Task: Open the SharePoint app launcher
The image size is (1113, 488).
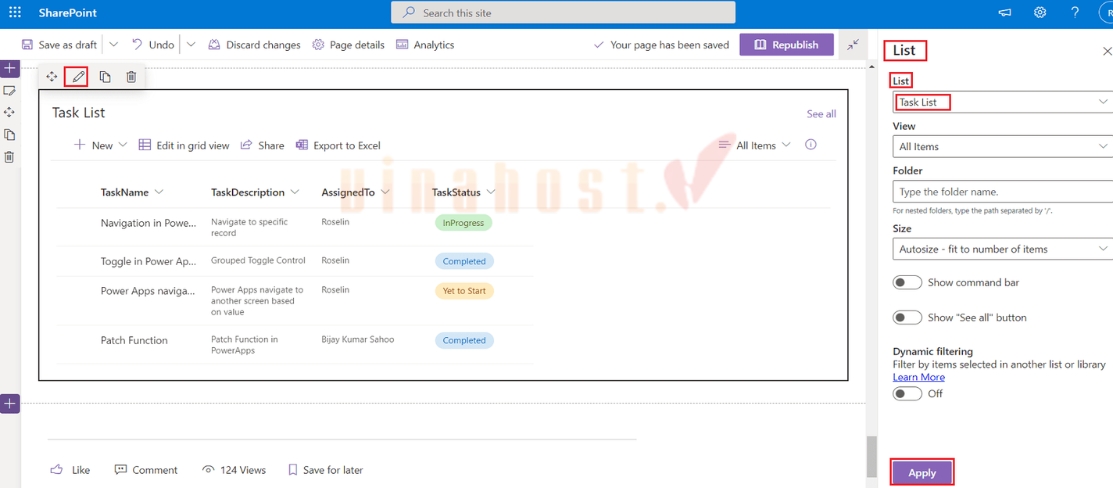Action: pos(15,12)
